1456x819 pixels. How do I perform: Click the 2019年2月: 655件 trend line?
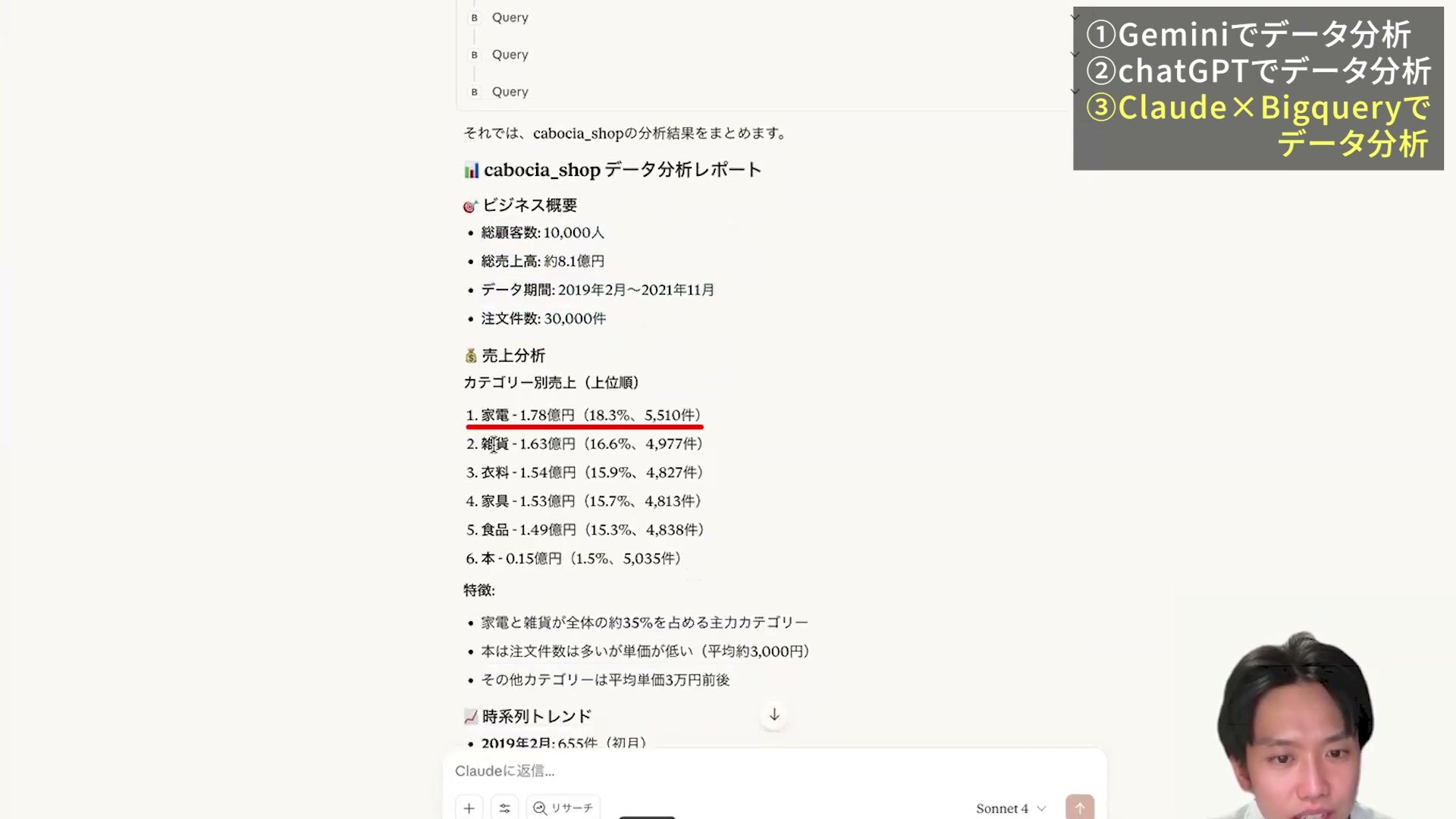coord(563,742)
